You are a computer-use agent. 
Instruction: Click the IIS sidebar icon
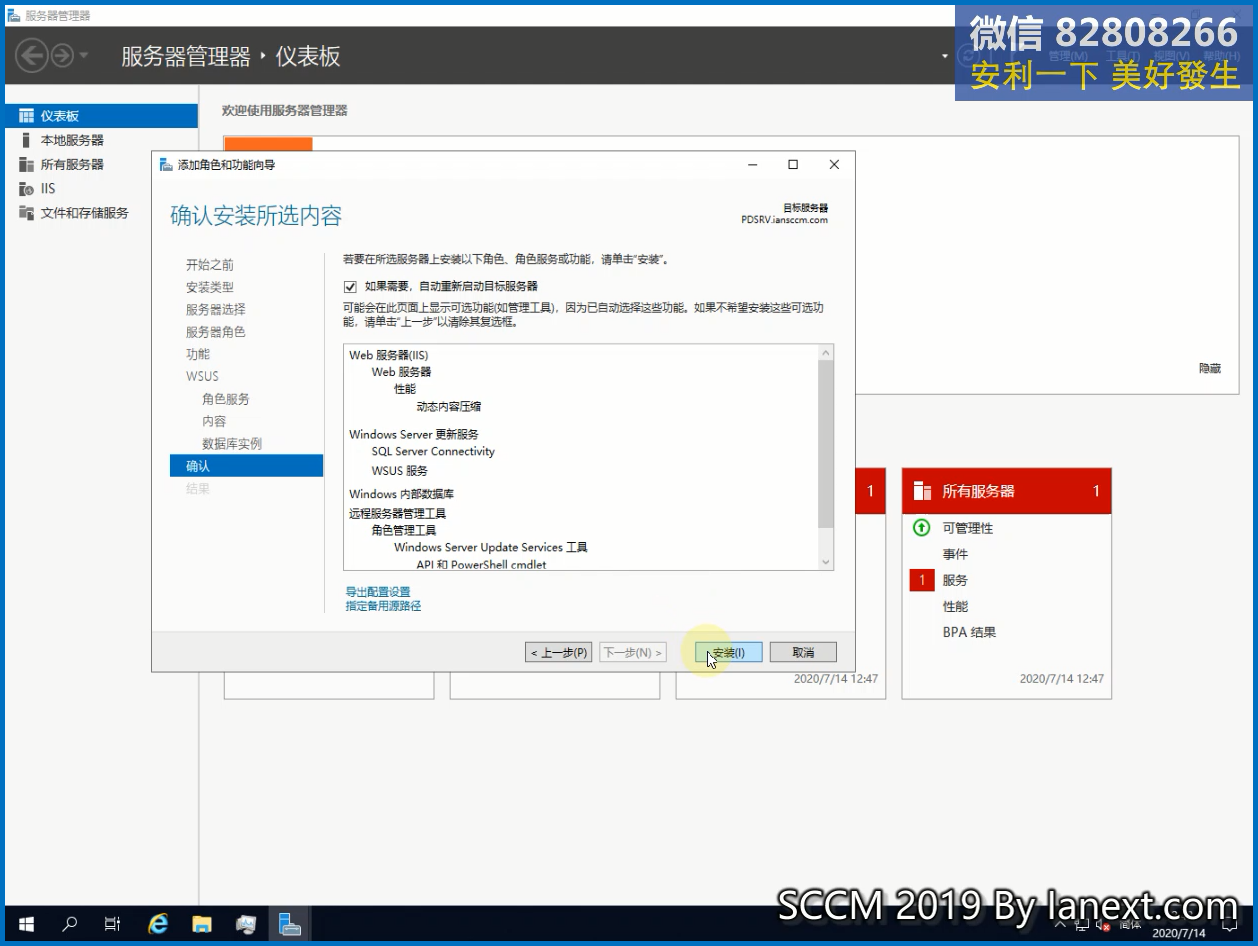(26, 188)
